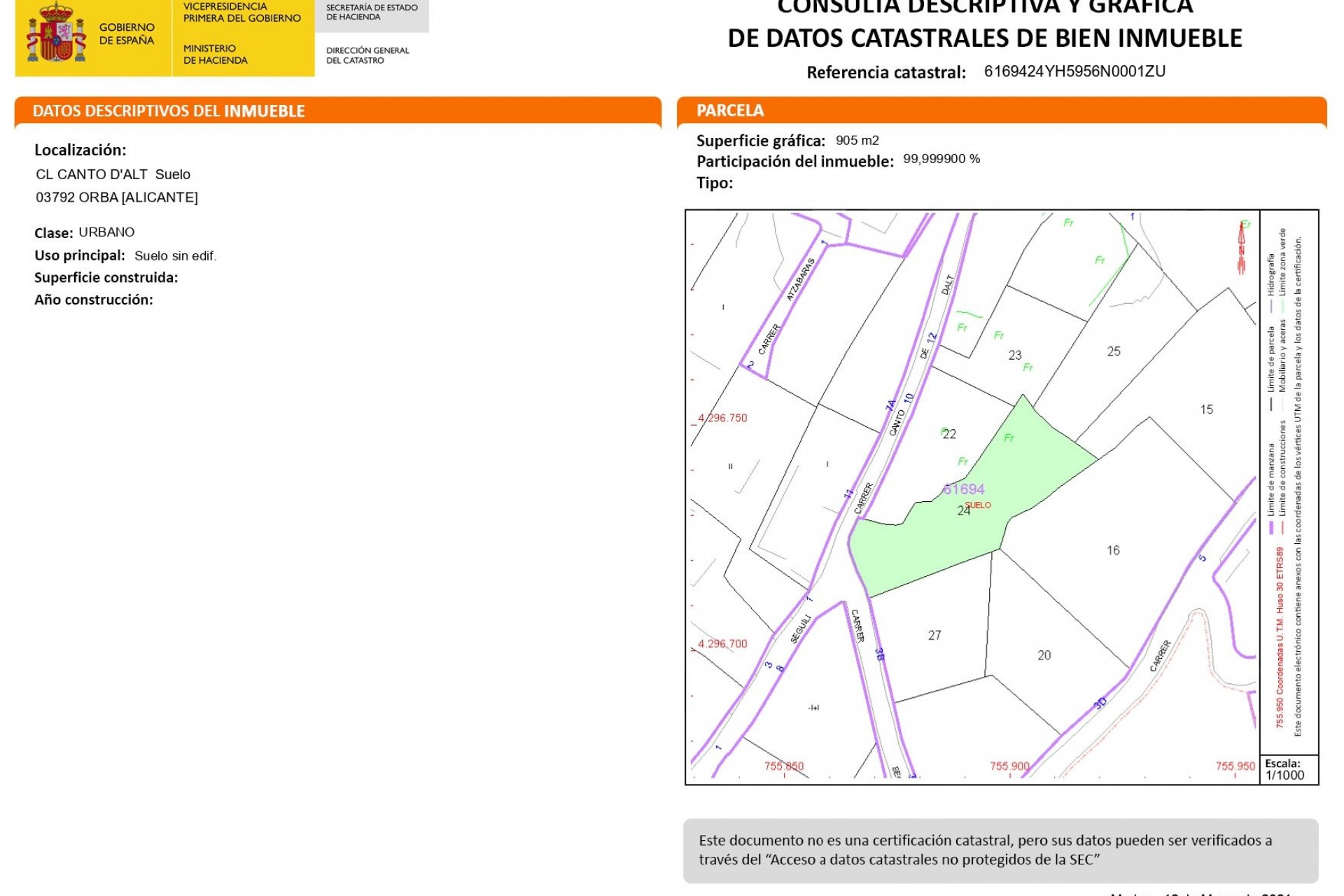Screen dimensions: 1344x896
Task: Click the DIRECCIÓN GENERAL DEL CATASTRO text
Action: (367, 55)
